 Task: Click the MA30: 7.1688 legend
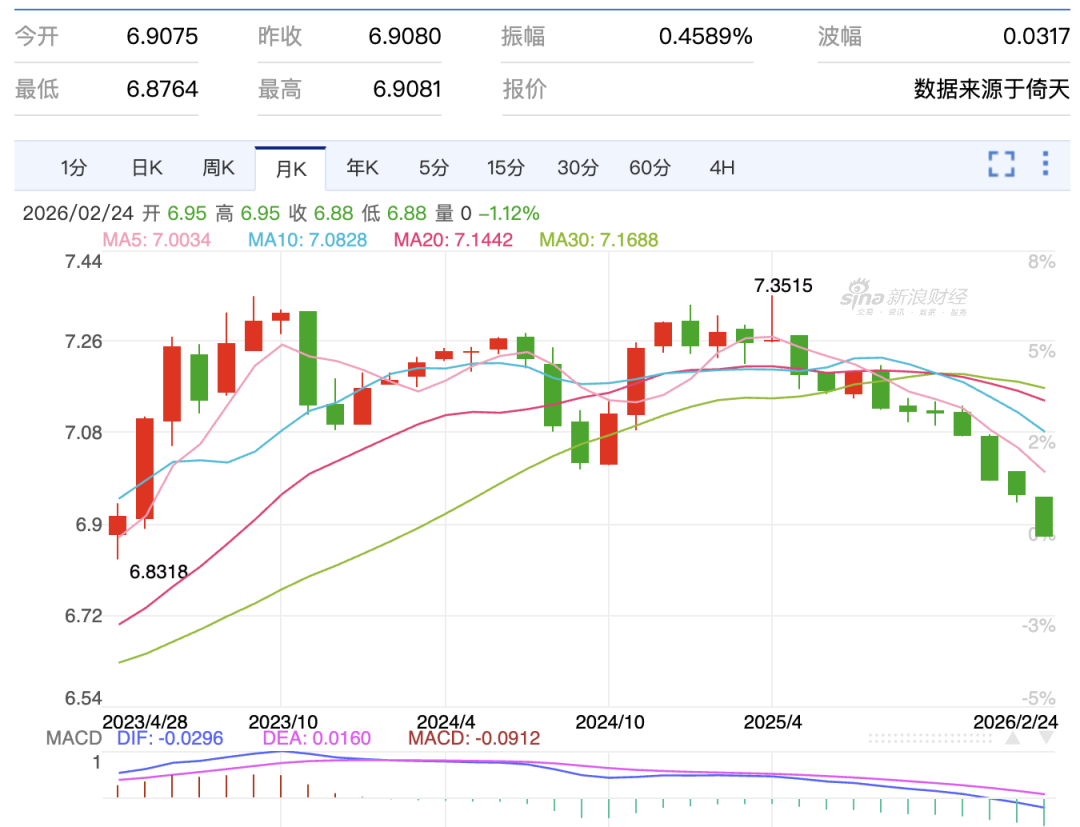pos(599,240)
